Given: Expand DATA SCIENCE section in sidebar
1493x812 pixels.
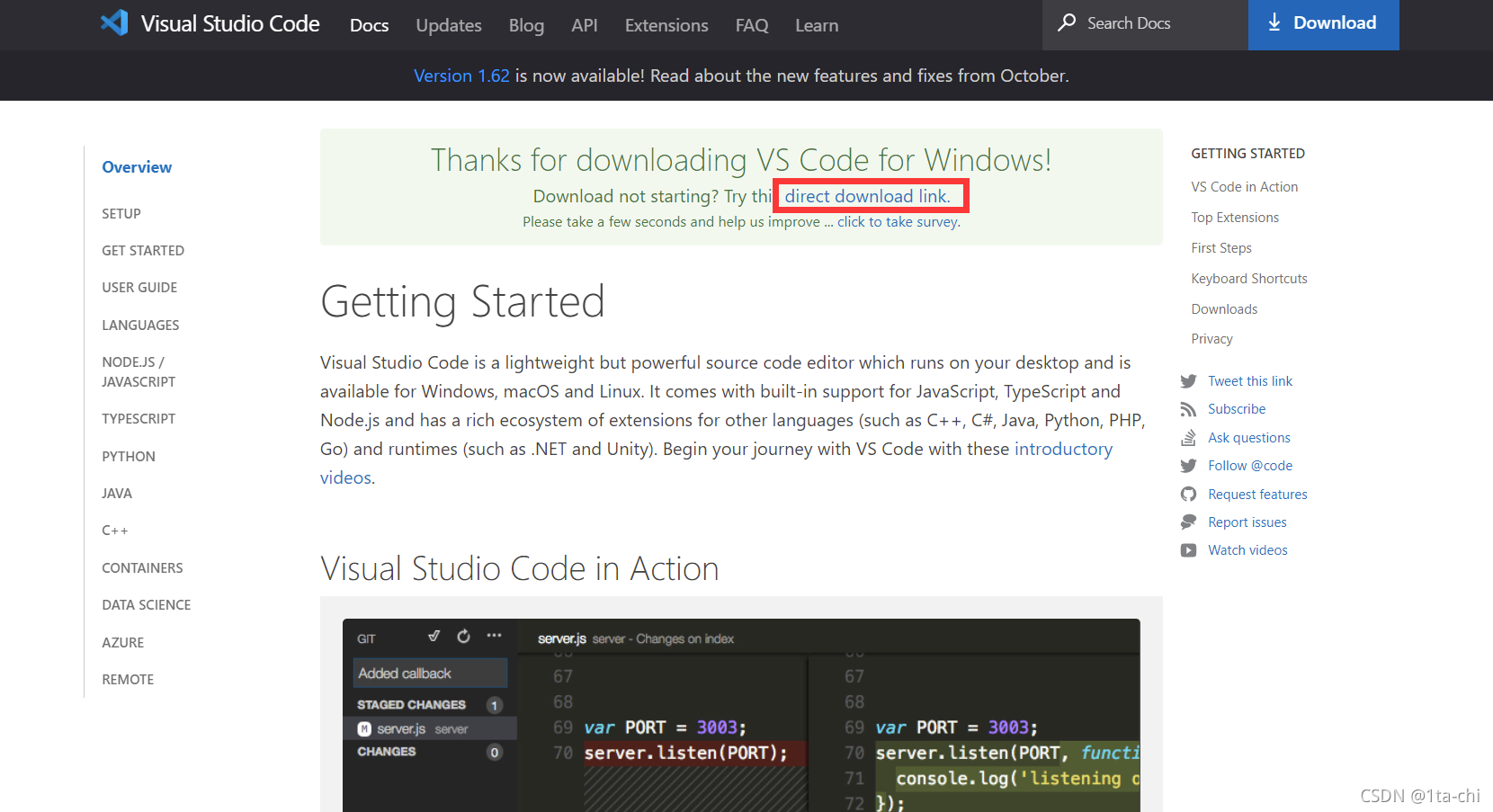Looking at the screenshot, I should pyautogui.click(x=147, y=605).
